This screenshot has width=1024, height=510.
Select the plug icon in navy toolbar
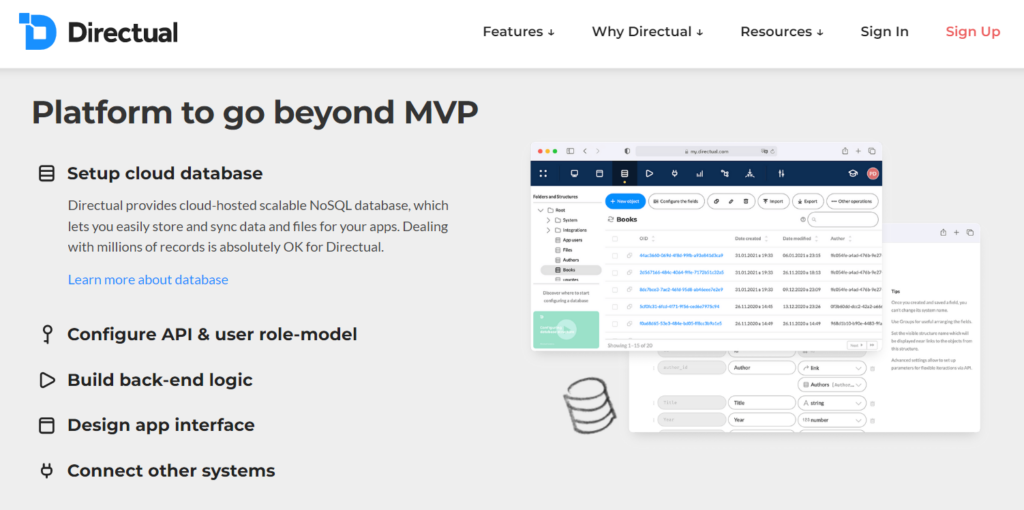click(x=674, y=173)
